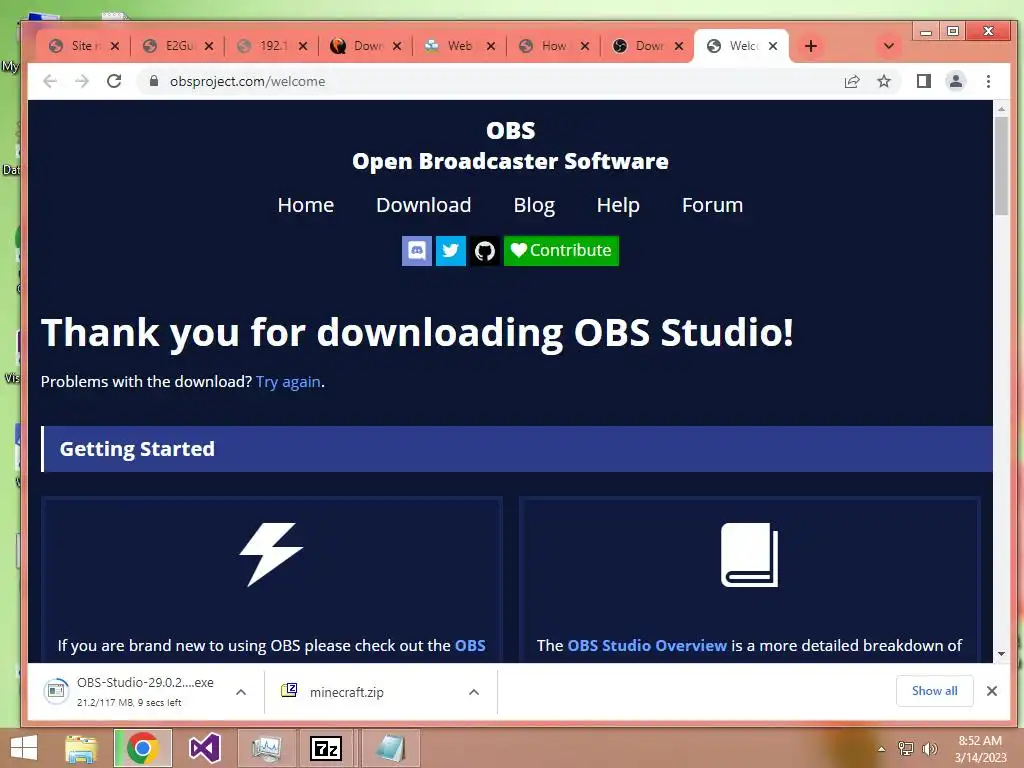Open the Help nav link
This screenshot has width=1024, height=768.
click(618, 205)
